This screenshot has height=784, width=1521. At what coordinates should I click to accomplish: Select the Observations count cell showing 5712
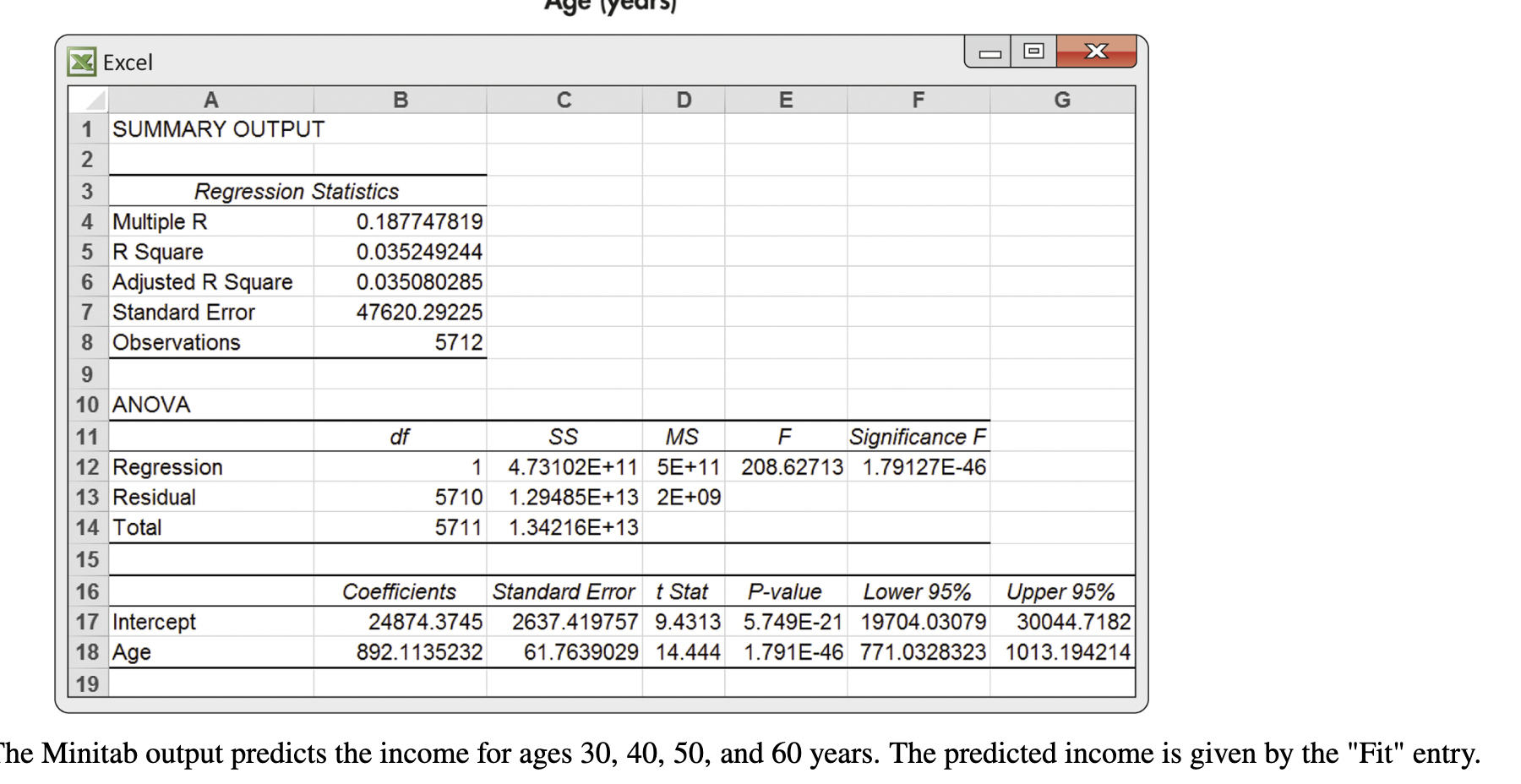point(400,342)
